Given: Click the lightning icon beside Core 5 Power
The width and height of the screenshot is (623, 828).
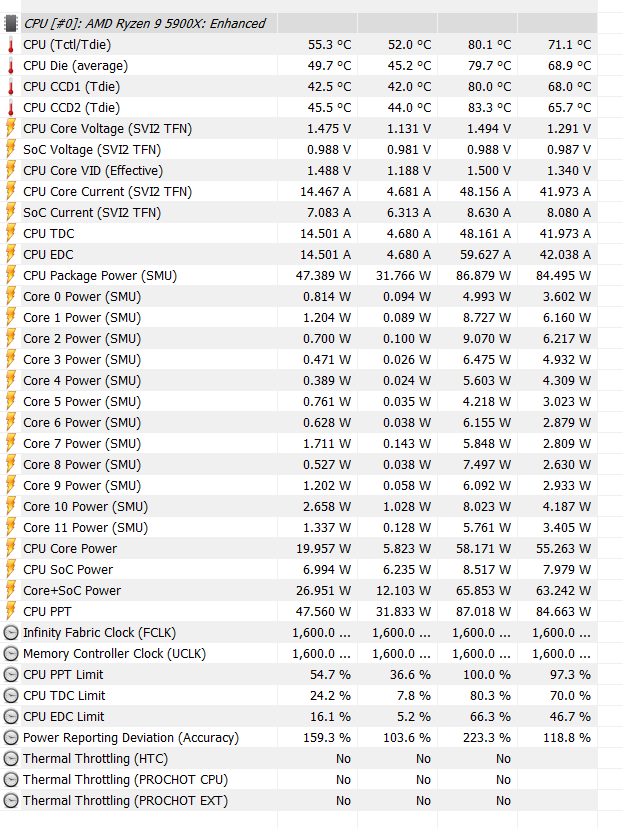Looking at the screenshot, I should pos(11,401).
